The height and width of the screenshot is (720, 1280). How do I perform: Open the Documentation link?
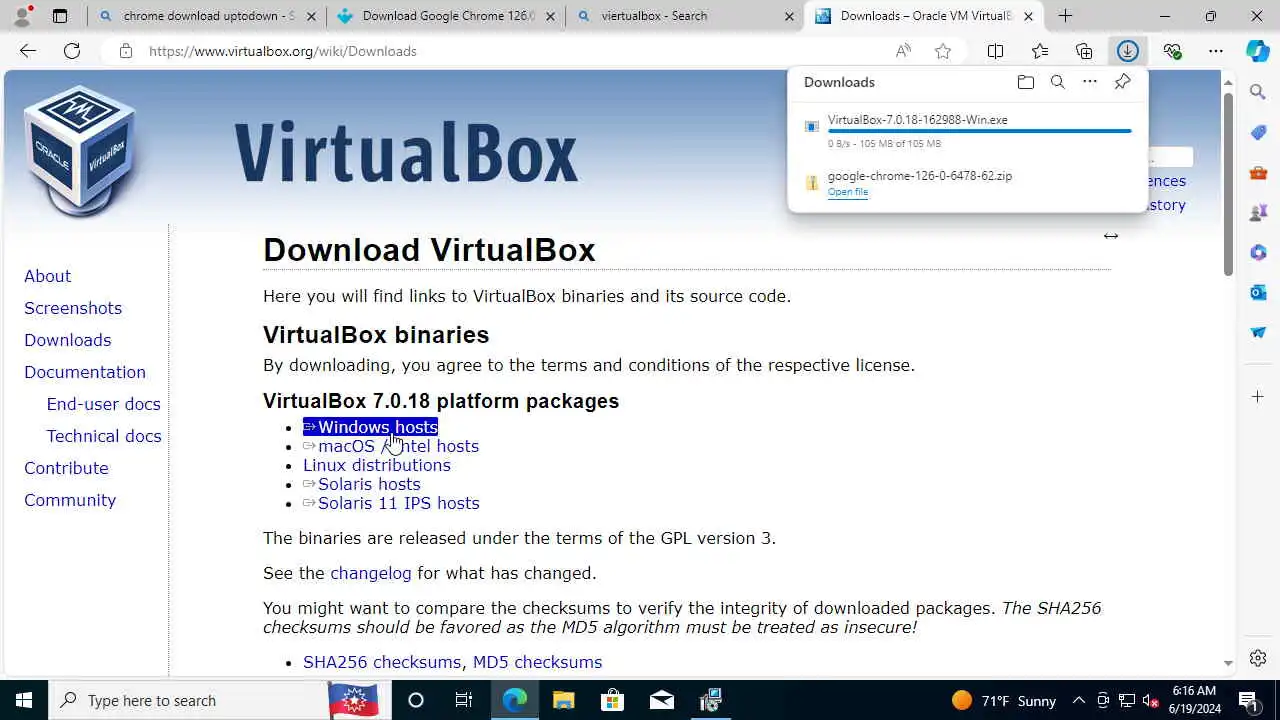coord(85,372)
